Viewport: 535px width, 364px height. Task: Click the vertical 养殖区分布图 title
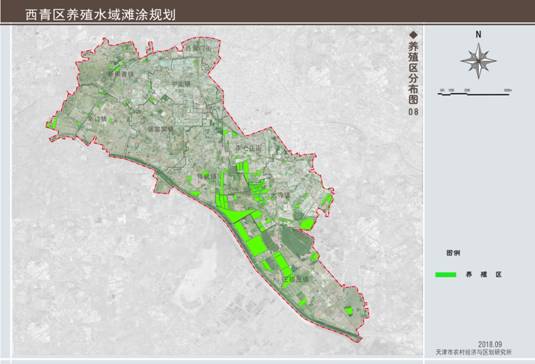tap(414, 73)
